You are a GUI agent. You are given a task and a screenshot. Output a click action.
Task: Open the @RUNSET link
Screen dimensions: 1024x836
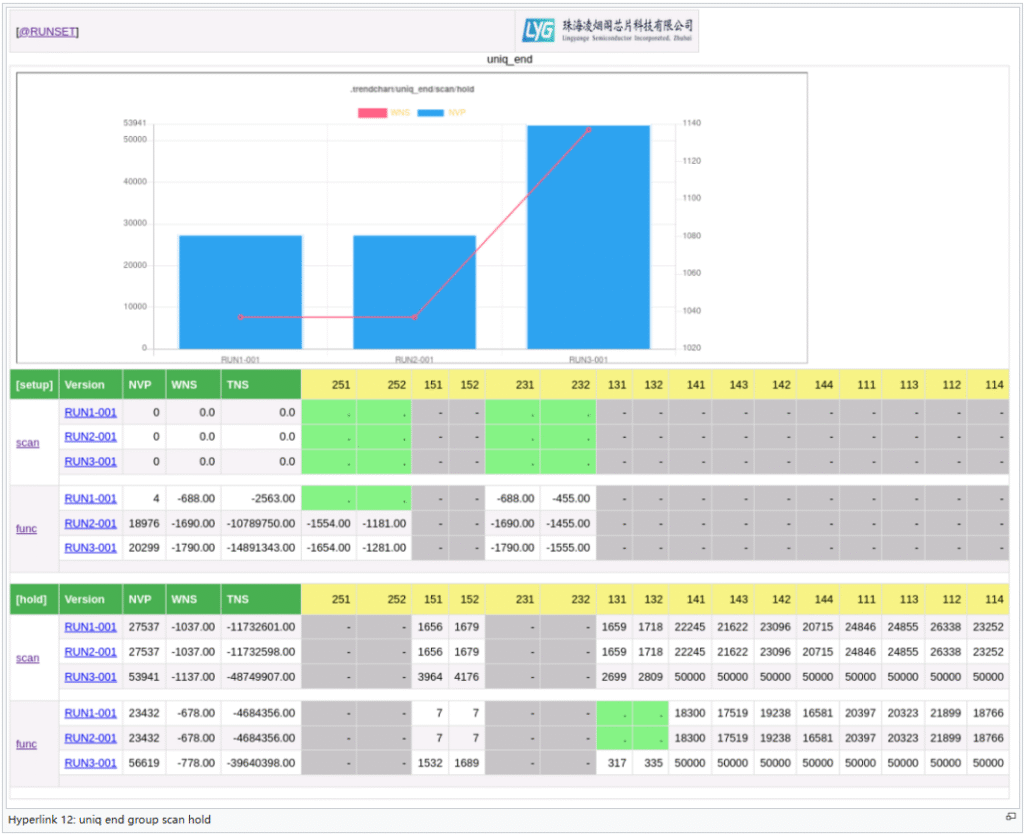point(47,32)
